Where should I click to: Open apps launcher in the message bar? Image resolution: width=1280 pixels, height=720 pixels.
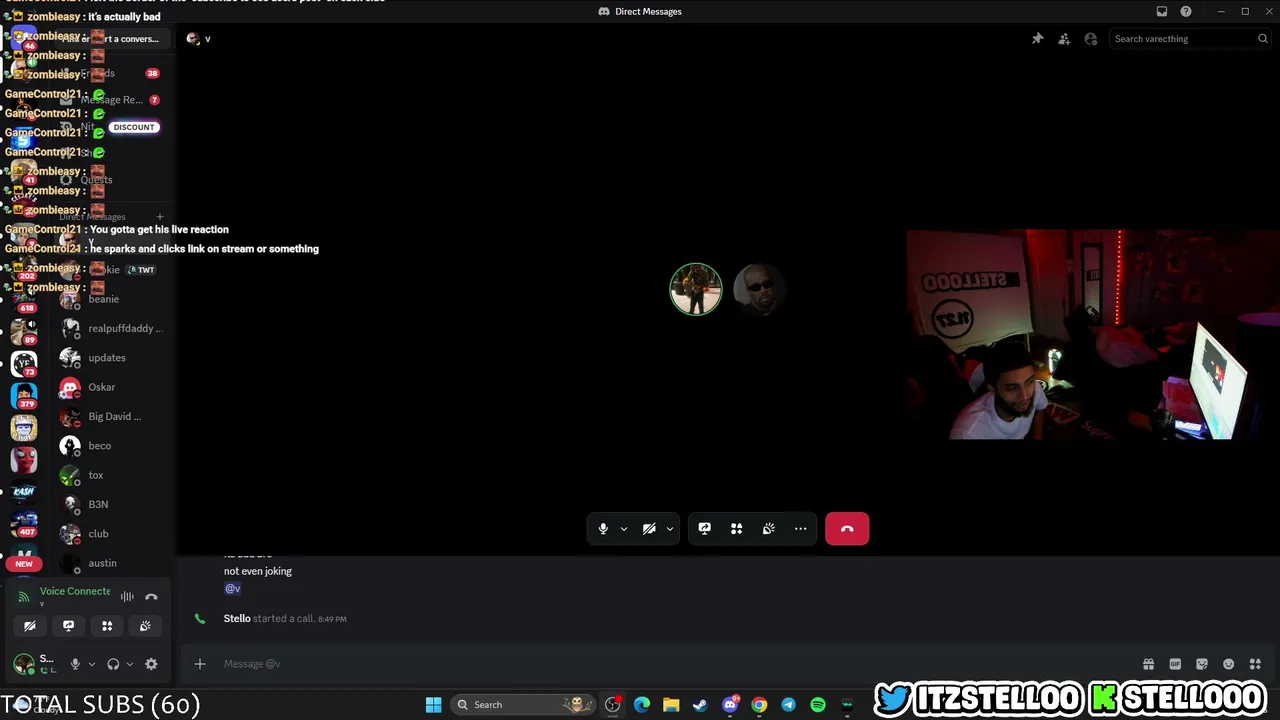coord(1255,664)
